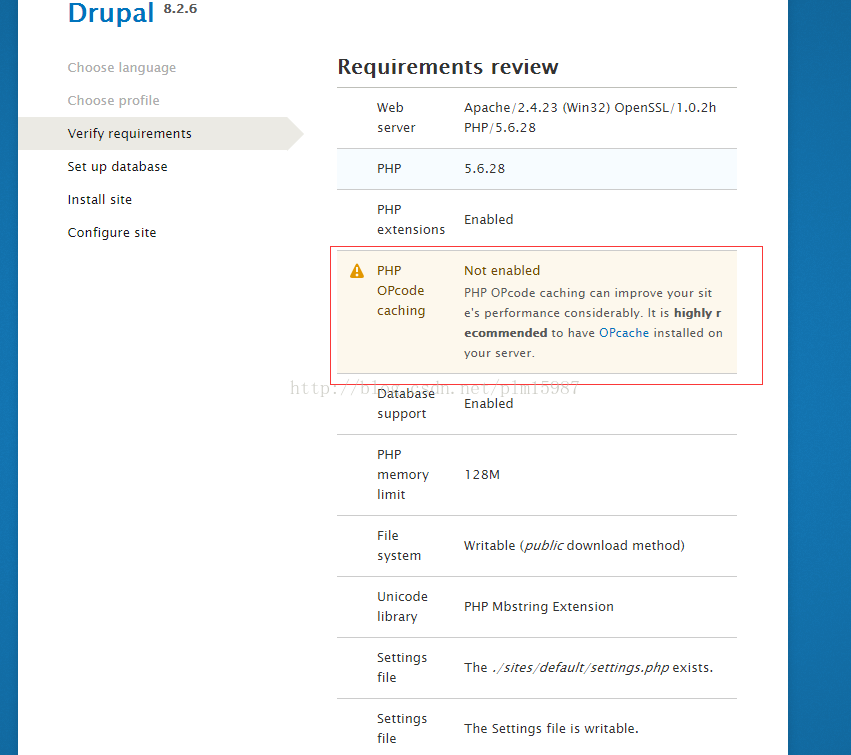Click the PHP label in highlighted row
This screenshot has width=851, height=755.
click(389, 169)
